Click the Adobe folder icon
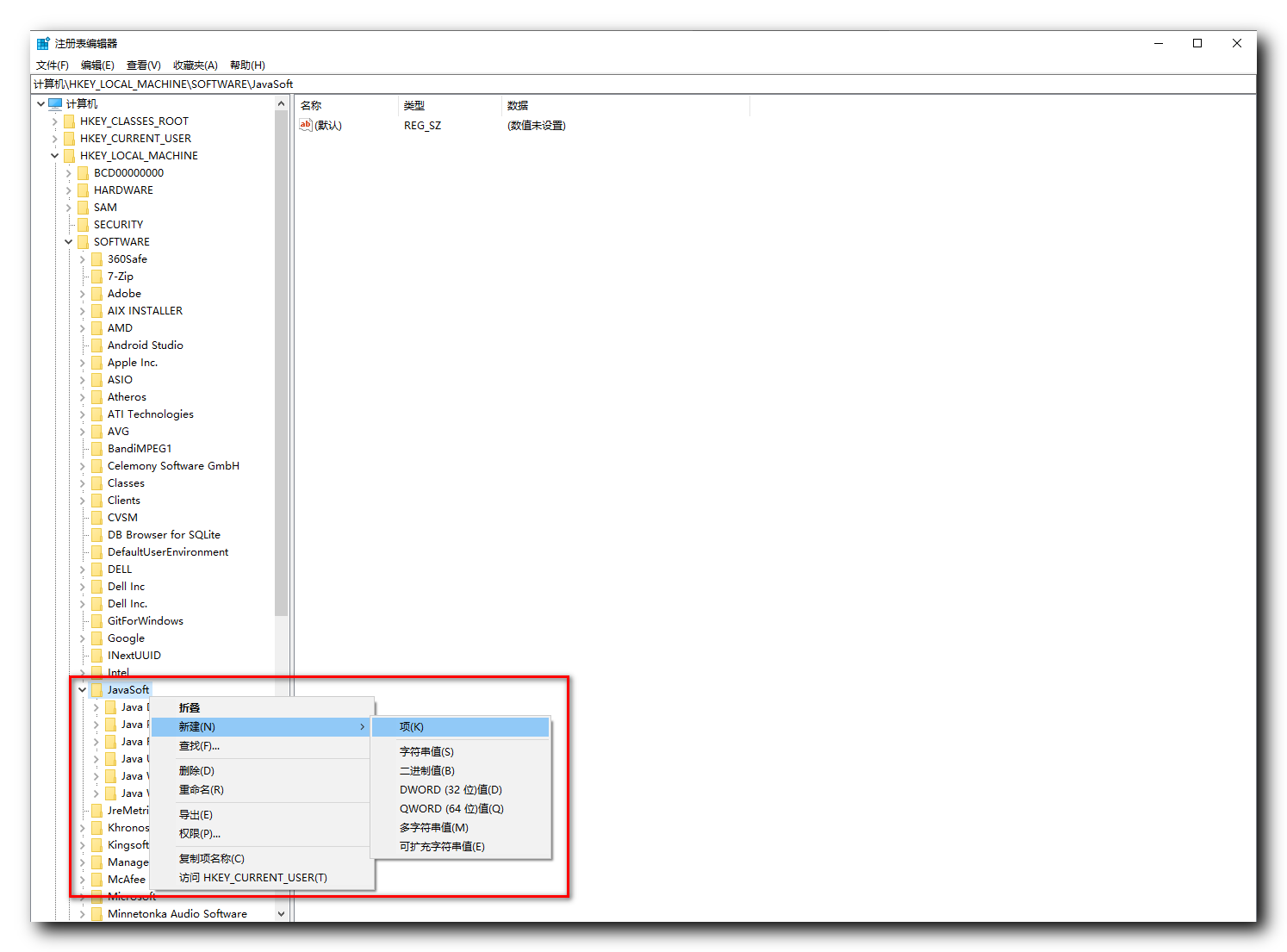1287x952 pixels. tap(96, 293)
